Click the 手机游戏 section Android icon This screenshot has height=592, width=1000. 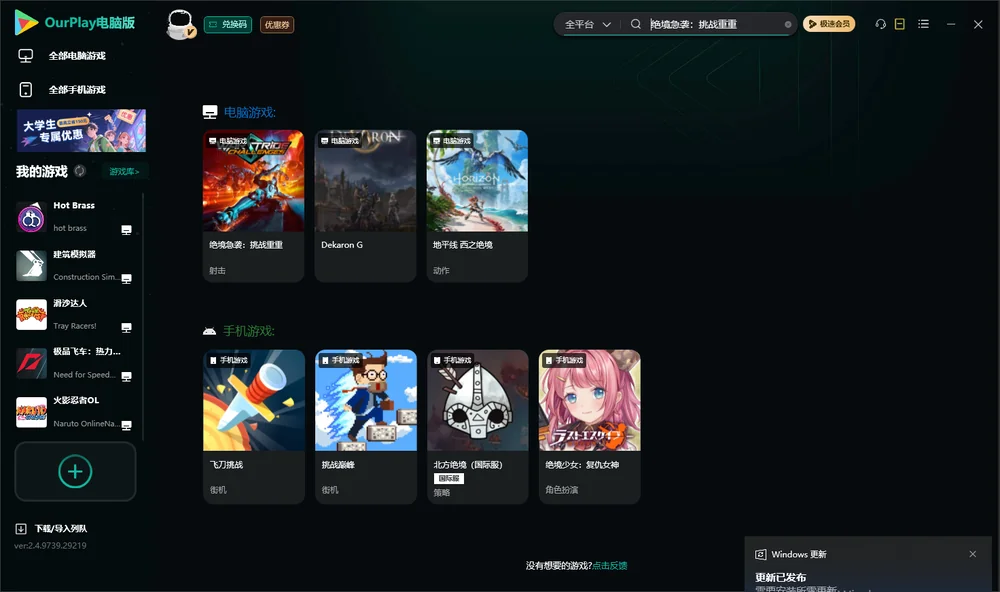pos(209,331)
